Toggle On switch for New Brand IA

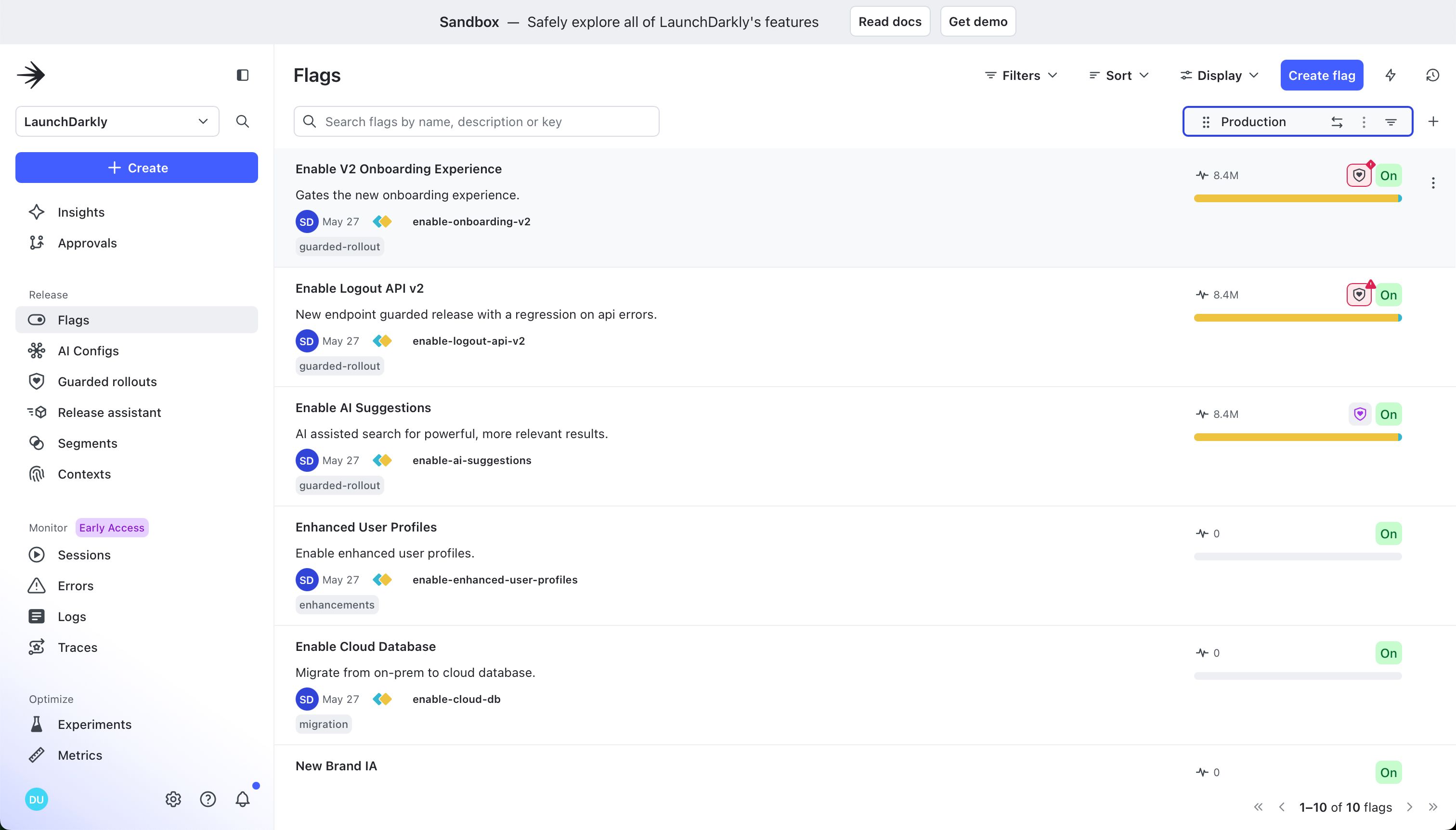pos(1388,772)
